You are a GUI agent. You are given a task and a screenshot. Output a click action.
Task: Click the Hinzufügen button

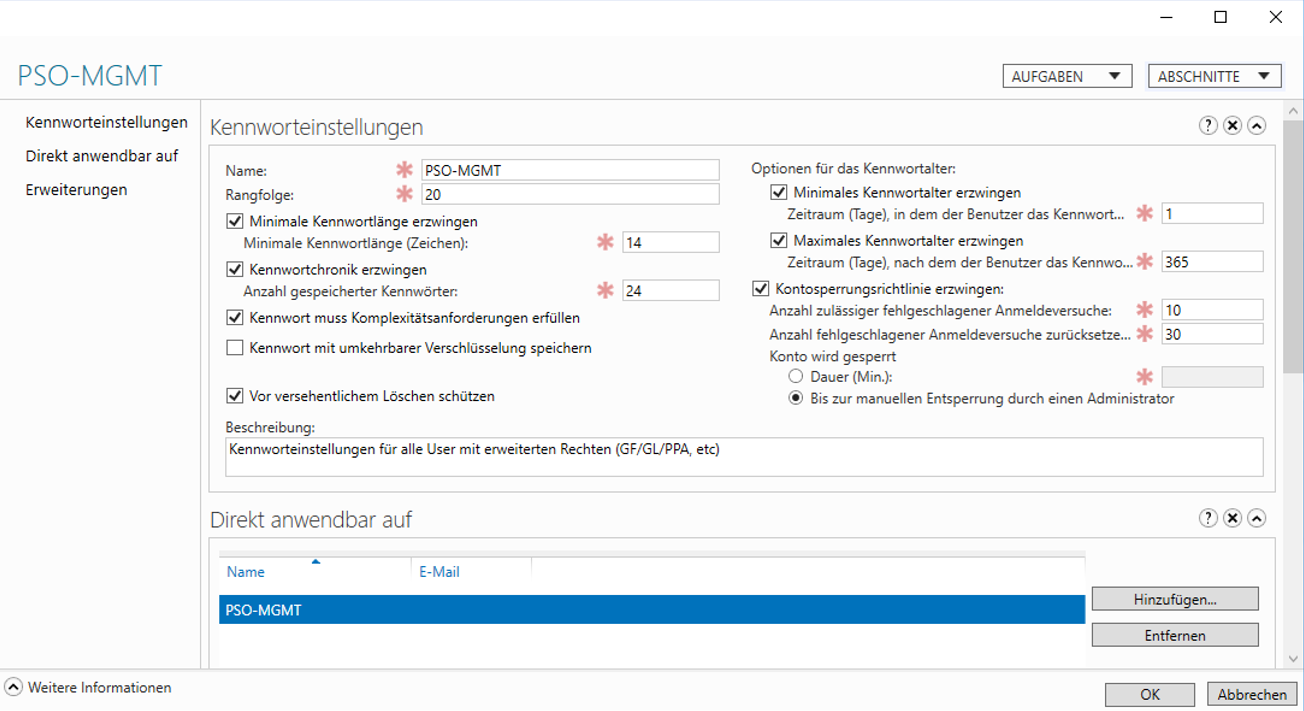pyautogui.click(x=1174, y=598)
